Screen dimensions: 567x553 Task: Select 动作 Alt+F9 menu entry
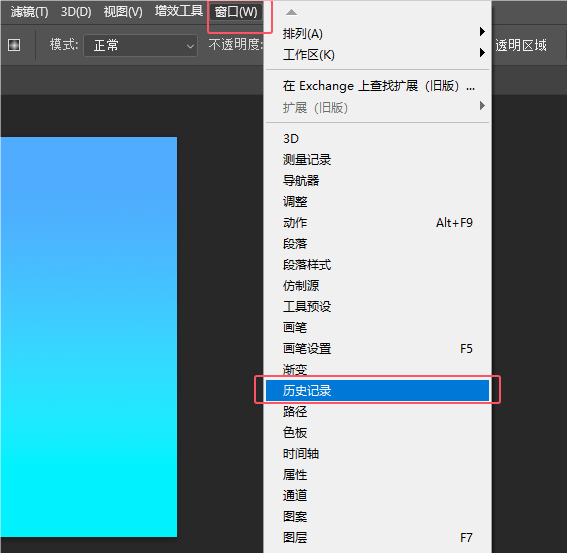(378, 222)
